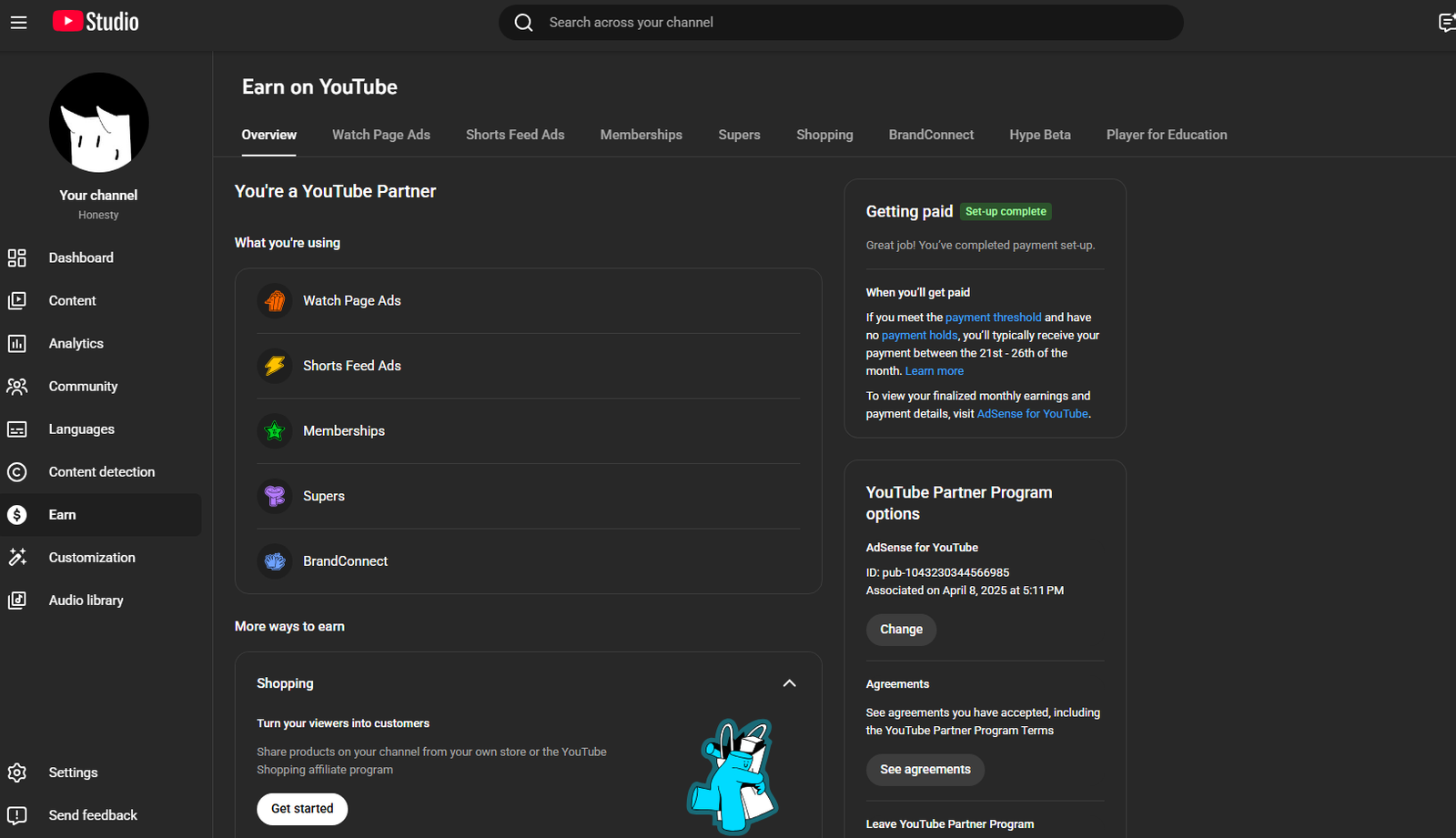The image size is (1456, 838).
Task: Open the payment threshold link
Action: (x=993, y=318)
